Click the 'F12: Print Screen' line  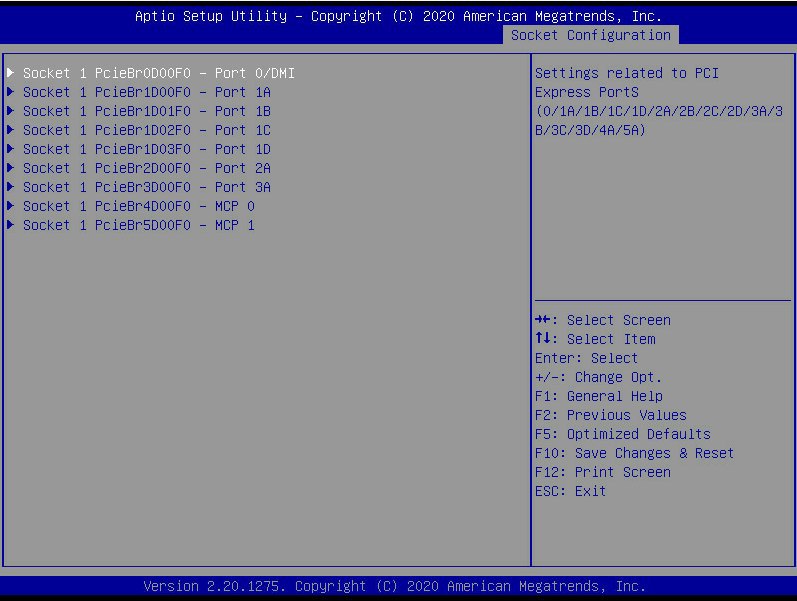603,472
